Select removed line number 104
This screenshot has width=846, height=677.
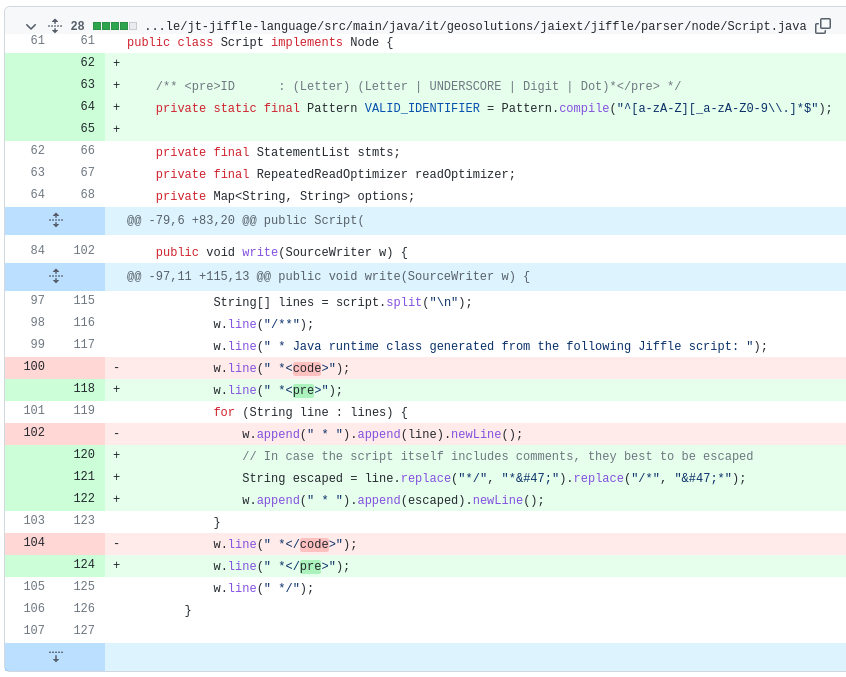(x=34, y=543)
